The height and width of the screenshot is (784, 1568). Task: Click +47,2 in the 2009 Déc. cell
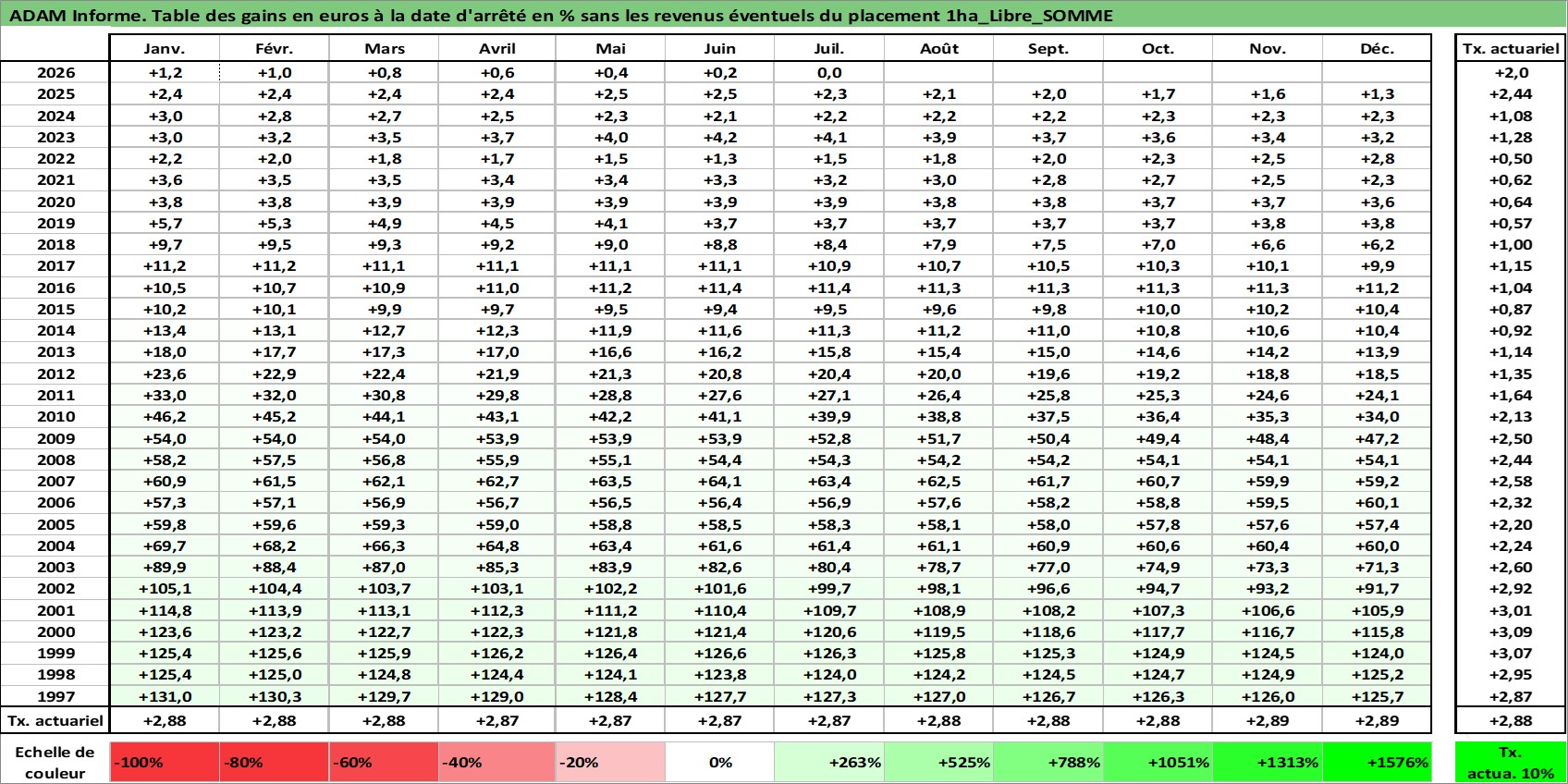(1378, 438)
